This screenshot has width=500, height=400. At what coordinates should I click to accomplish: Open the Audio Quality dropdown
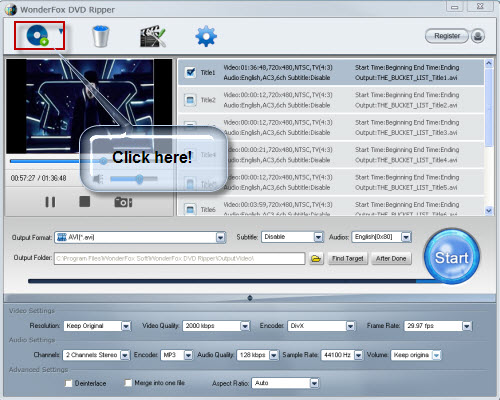point(274,355)
